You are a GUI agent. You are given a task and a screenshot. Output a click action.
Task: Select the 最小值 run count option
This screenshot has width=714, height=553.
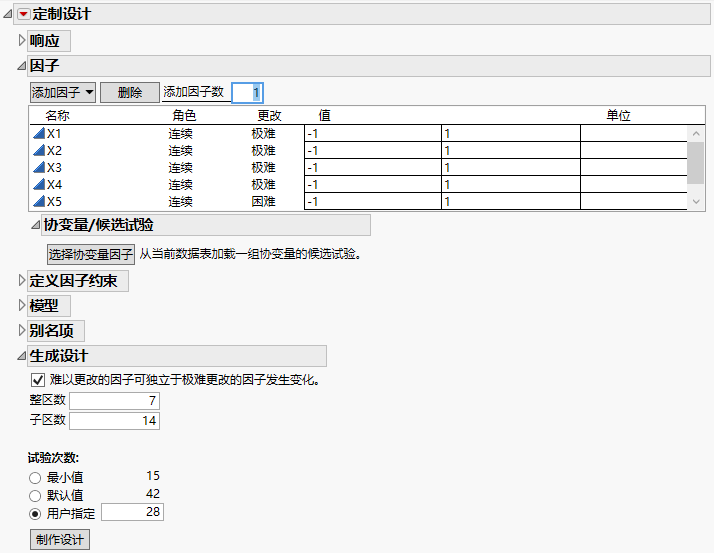coord(35,478)
